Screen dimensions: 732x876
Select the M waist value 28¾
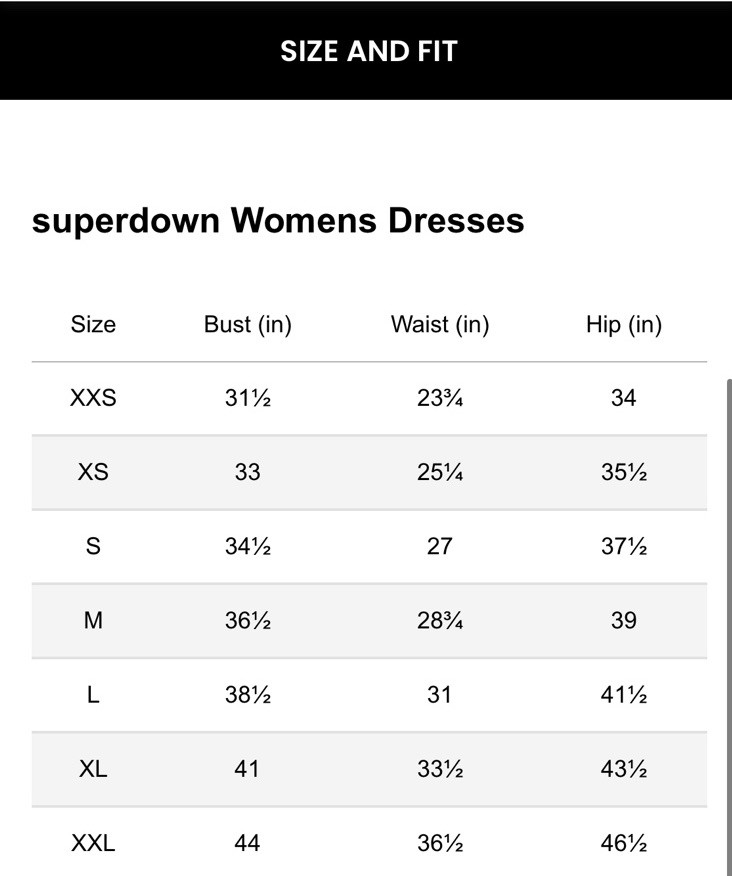pos(439,620)
